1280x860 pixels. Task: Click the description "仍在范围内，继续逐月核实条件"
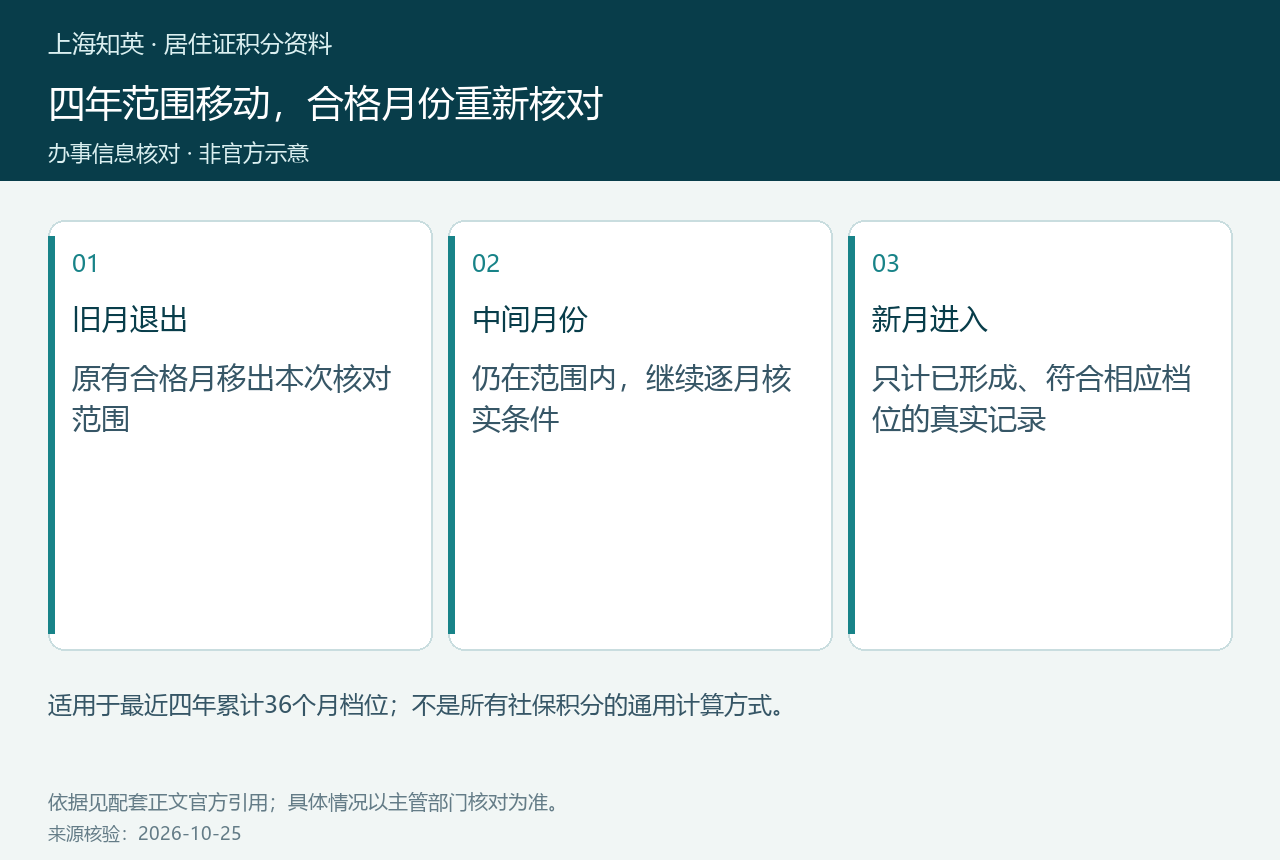(632, 398)
